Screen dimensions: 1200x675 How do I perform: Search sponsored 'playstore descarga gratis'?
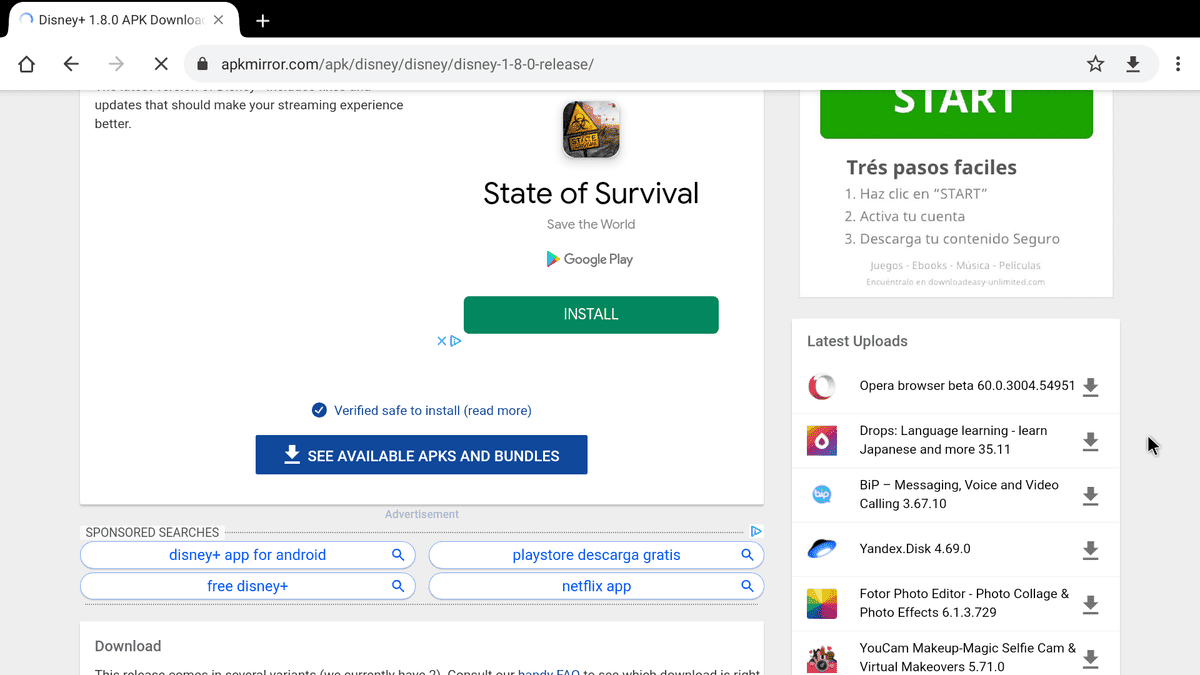coord(596,555)
